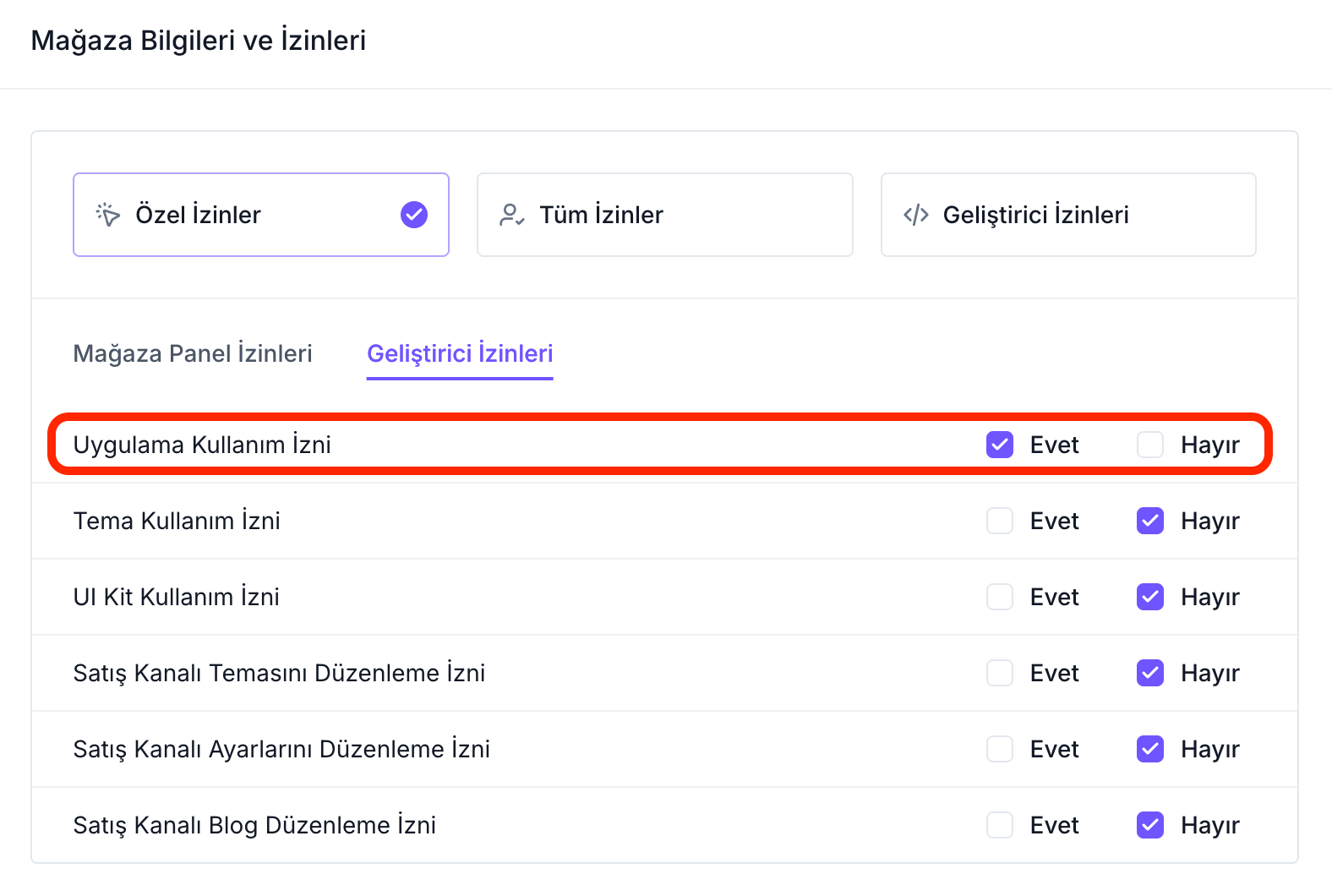Viewport: 1332px width, 896px height.
Task: Check Evet for Satış Kanalı Temasını Düzenleme İzni
Action: (1000, 673)
